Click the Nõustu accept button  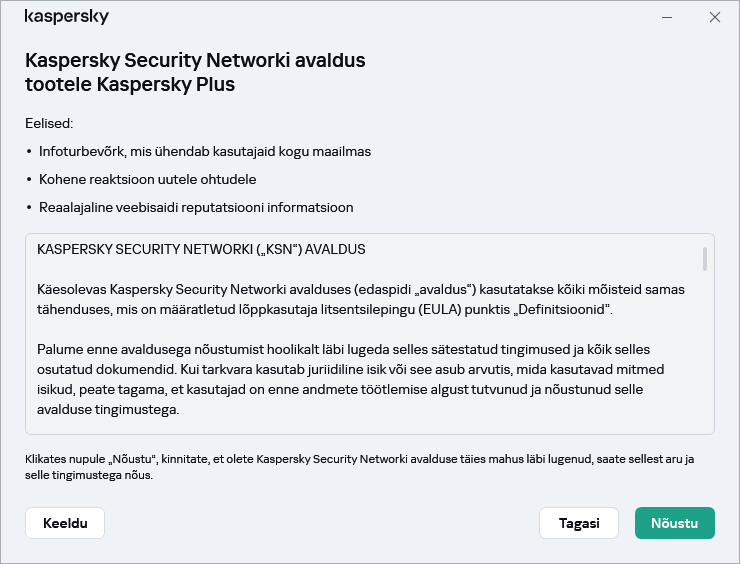tap(674, 523)
